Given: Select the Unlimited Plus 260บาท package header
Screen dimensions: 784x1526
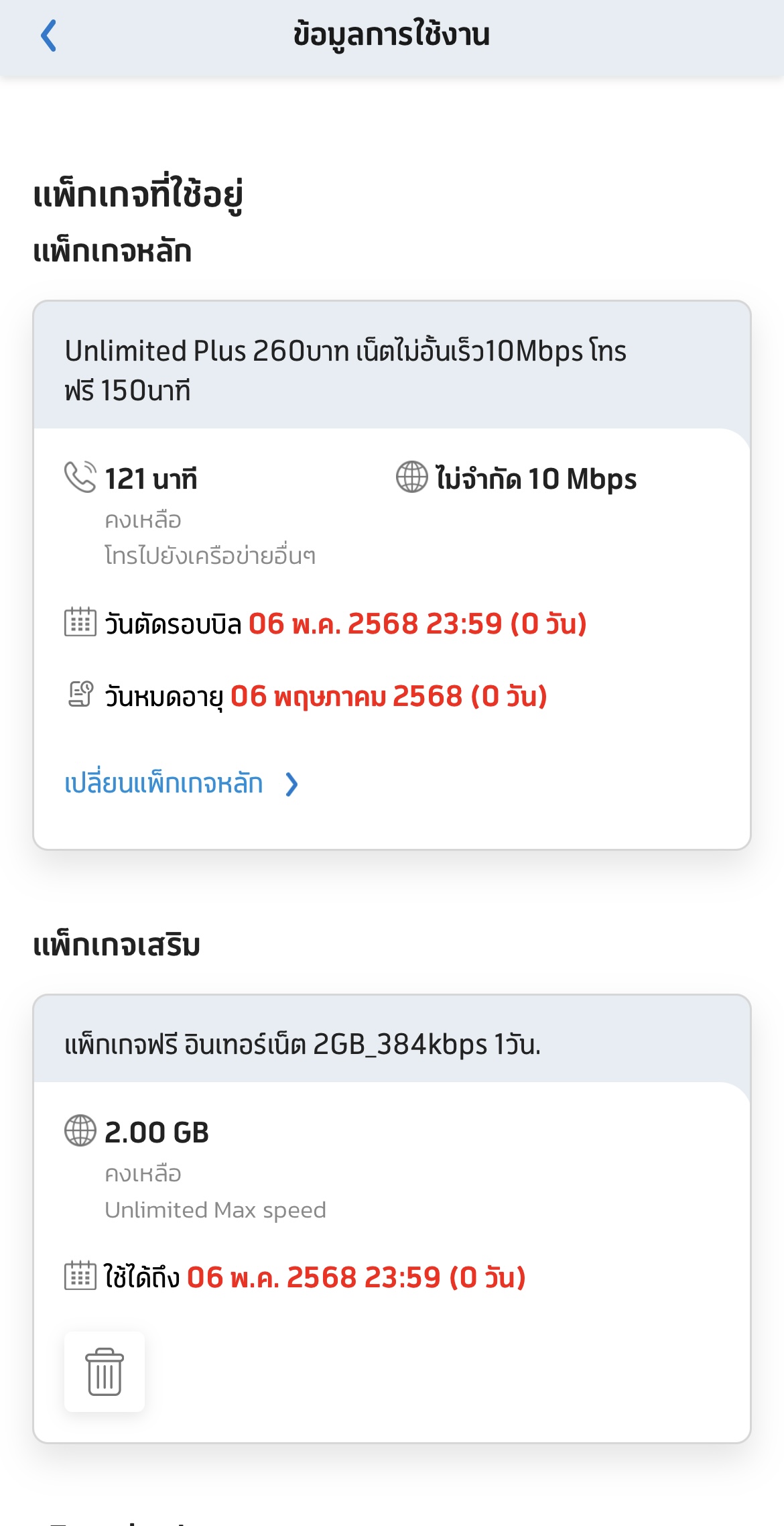Looking at the screenshot, I should pyautogui.click(x=391, y=365).
